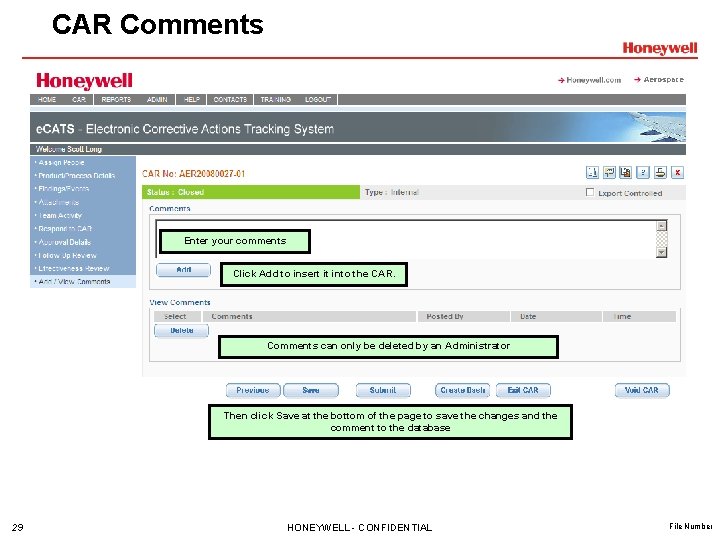Click the speech-bubble notes icon in CAR toolbar
Image resolution: width=720 pixels, height=540 pixels.
609,173
